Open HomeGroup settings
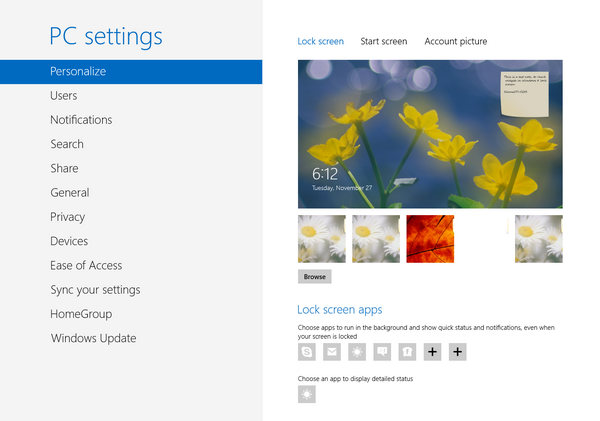Screen dimensions: 600x421 [x=81, y=314]
